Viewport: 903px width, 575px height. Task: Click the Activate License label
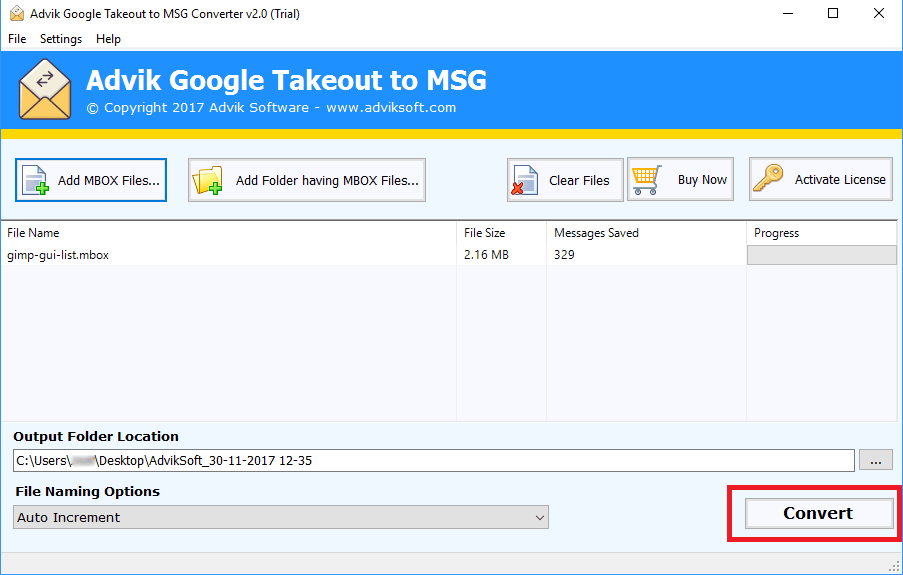(840, 179)
